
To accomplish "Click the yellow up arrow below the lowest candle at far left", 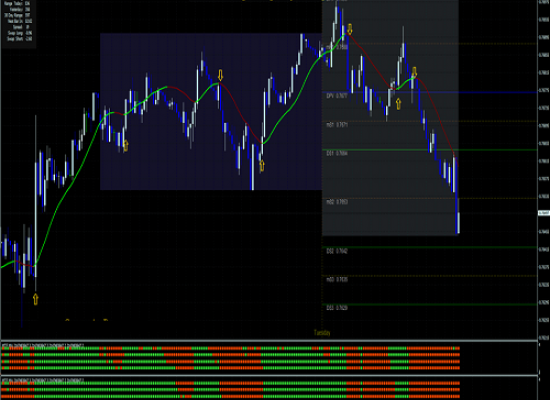I will (35, 299).
